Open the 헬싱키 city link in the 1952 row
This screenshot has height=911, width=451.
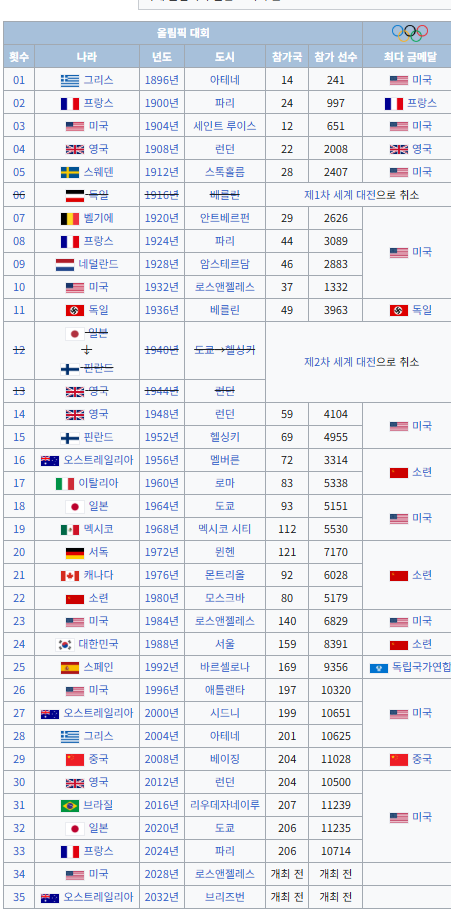(x=225, y=437)
